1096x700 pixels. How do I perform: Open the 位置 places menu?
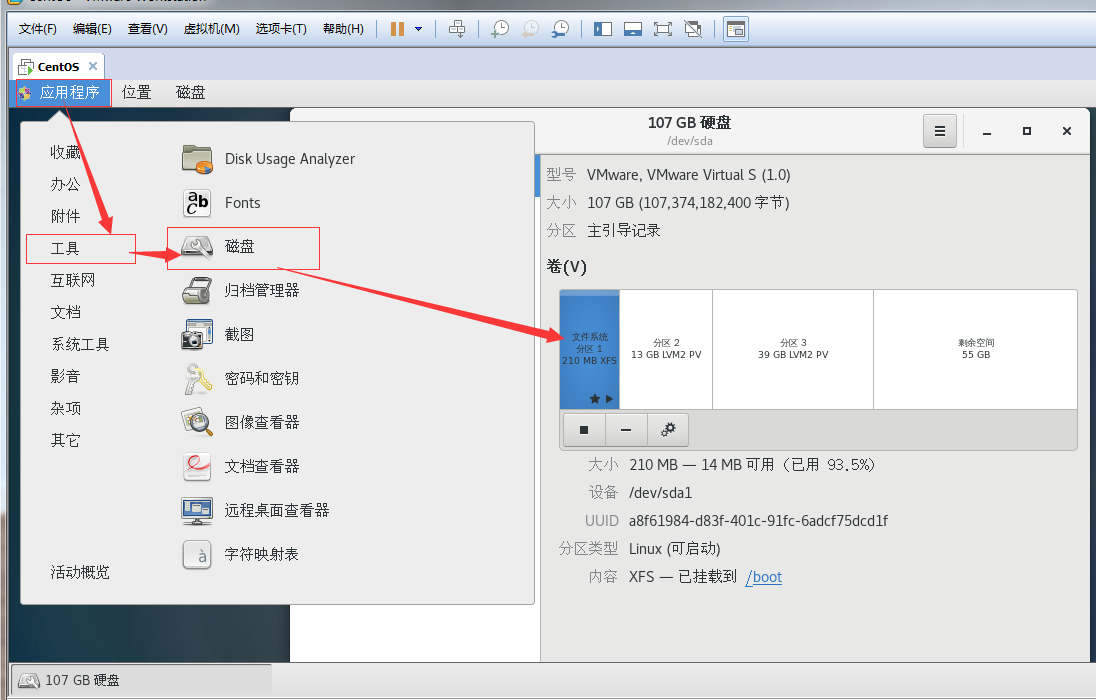click(x=136, y=92)
